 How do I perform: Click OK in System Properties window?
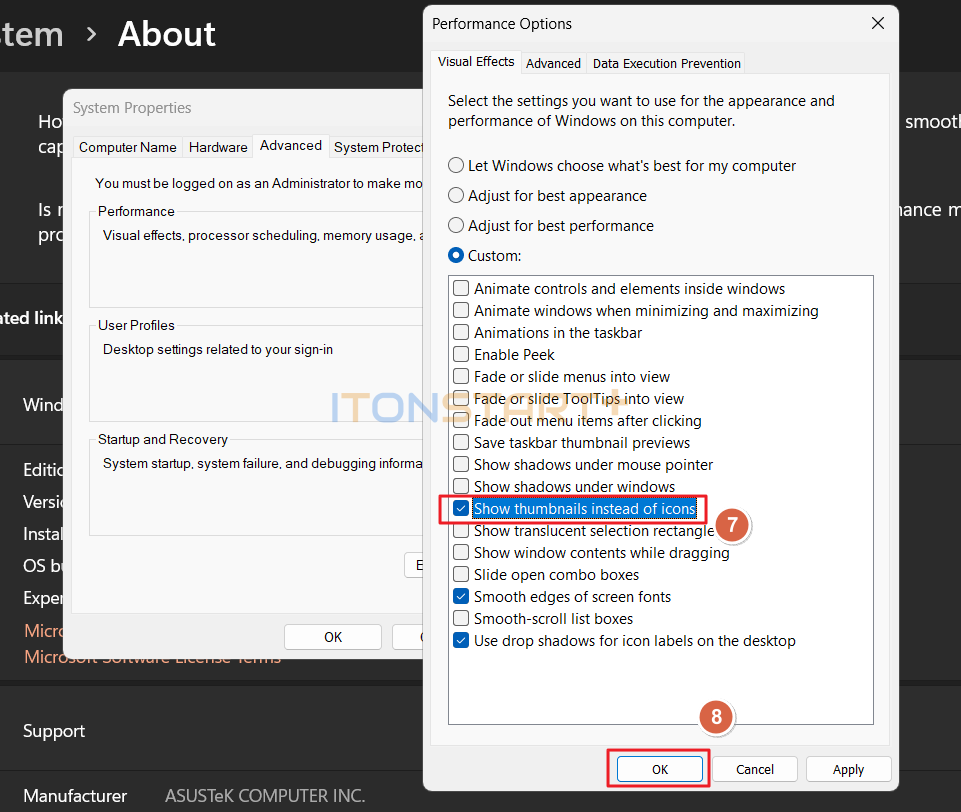point(333,637)
